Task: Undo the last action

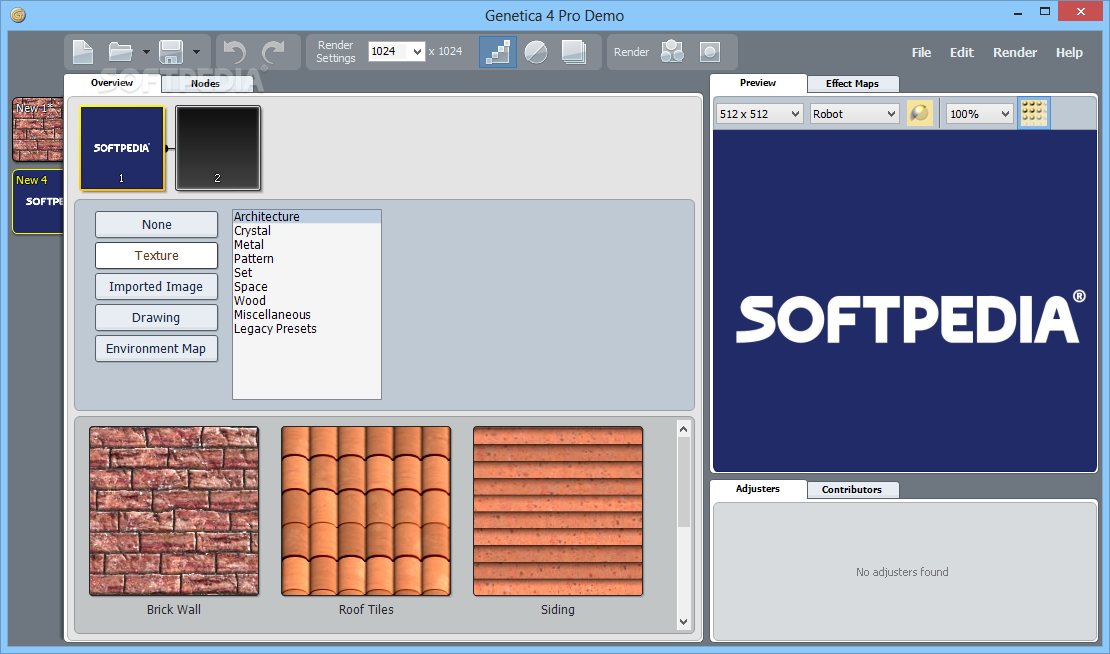Action: tap(234, 52)
